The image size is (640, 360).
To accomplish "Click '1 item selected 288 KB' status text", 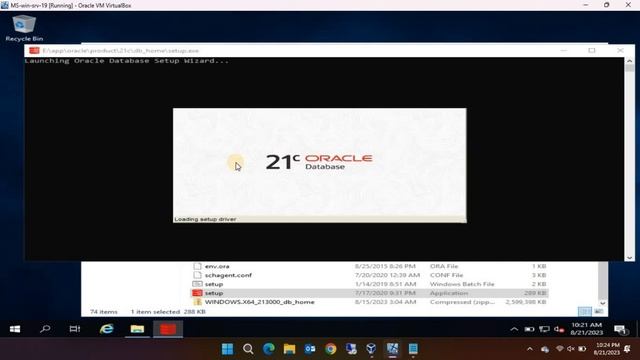I will pos(168,311).
